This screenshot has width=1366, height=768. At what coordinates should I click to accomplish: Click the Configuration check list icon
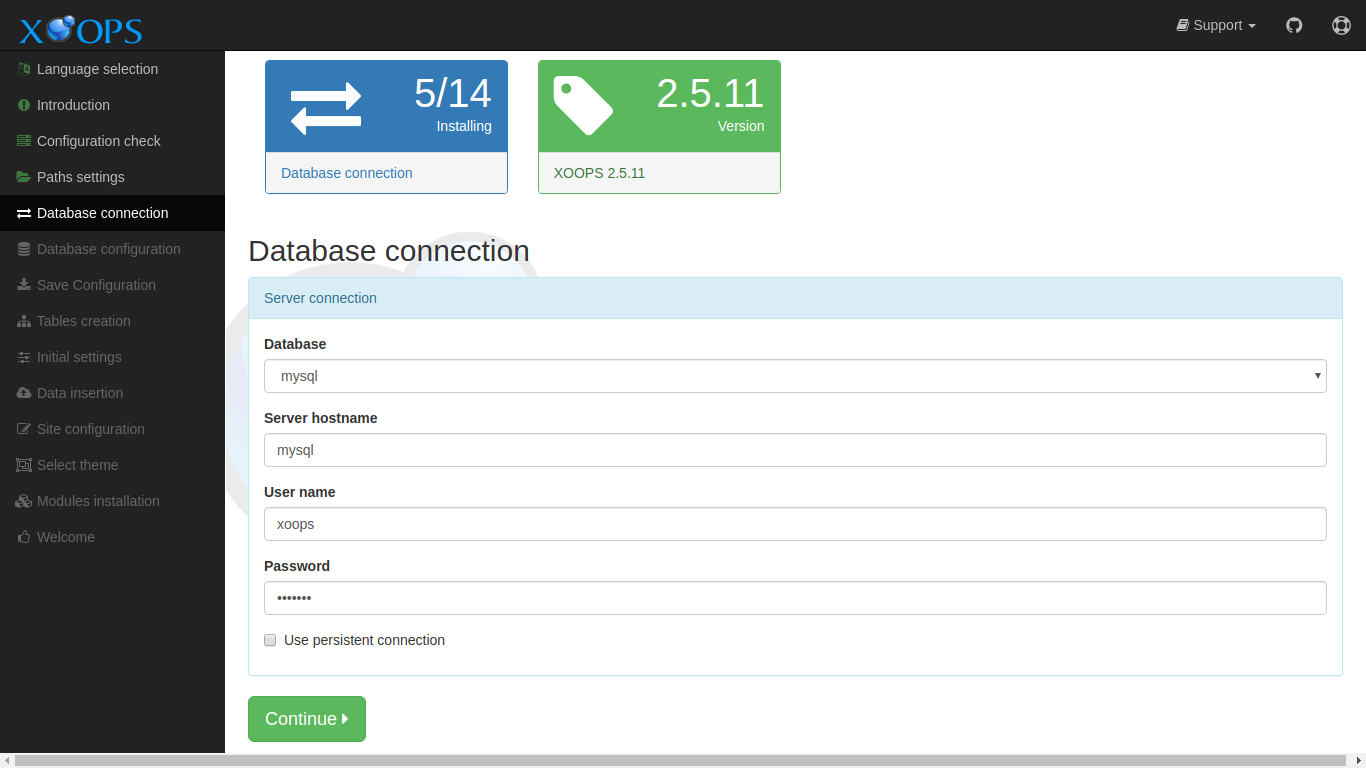(x=22, y=141)
